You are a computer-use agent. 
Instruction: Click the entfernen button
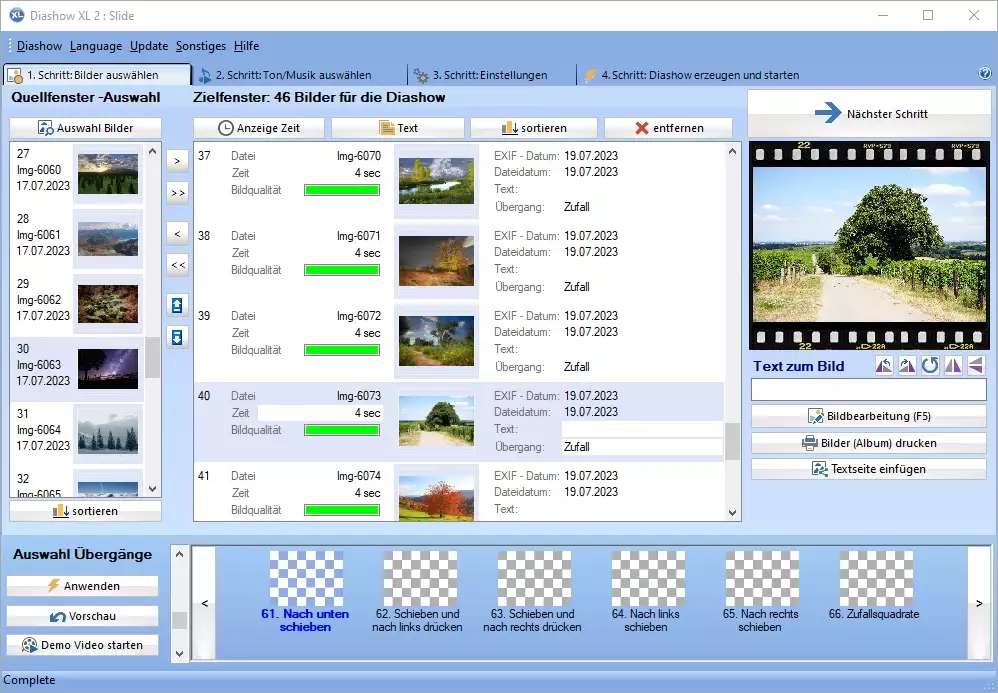[668, 128]
